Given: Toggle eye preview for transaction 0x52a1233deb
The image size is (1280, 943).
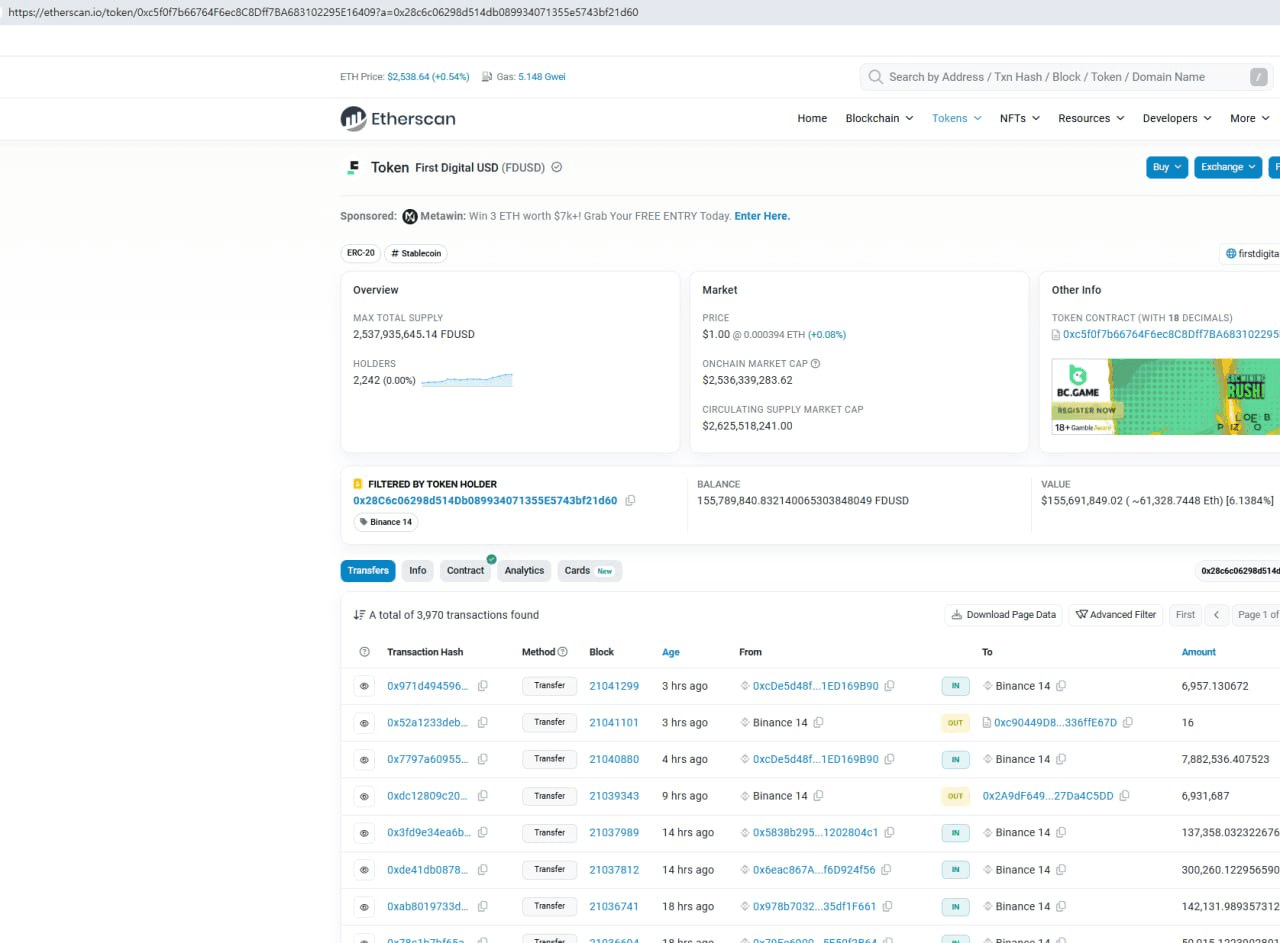Looking at the screenshot, I should pyautogui.click(x=364, y=722).
